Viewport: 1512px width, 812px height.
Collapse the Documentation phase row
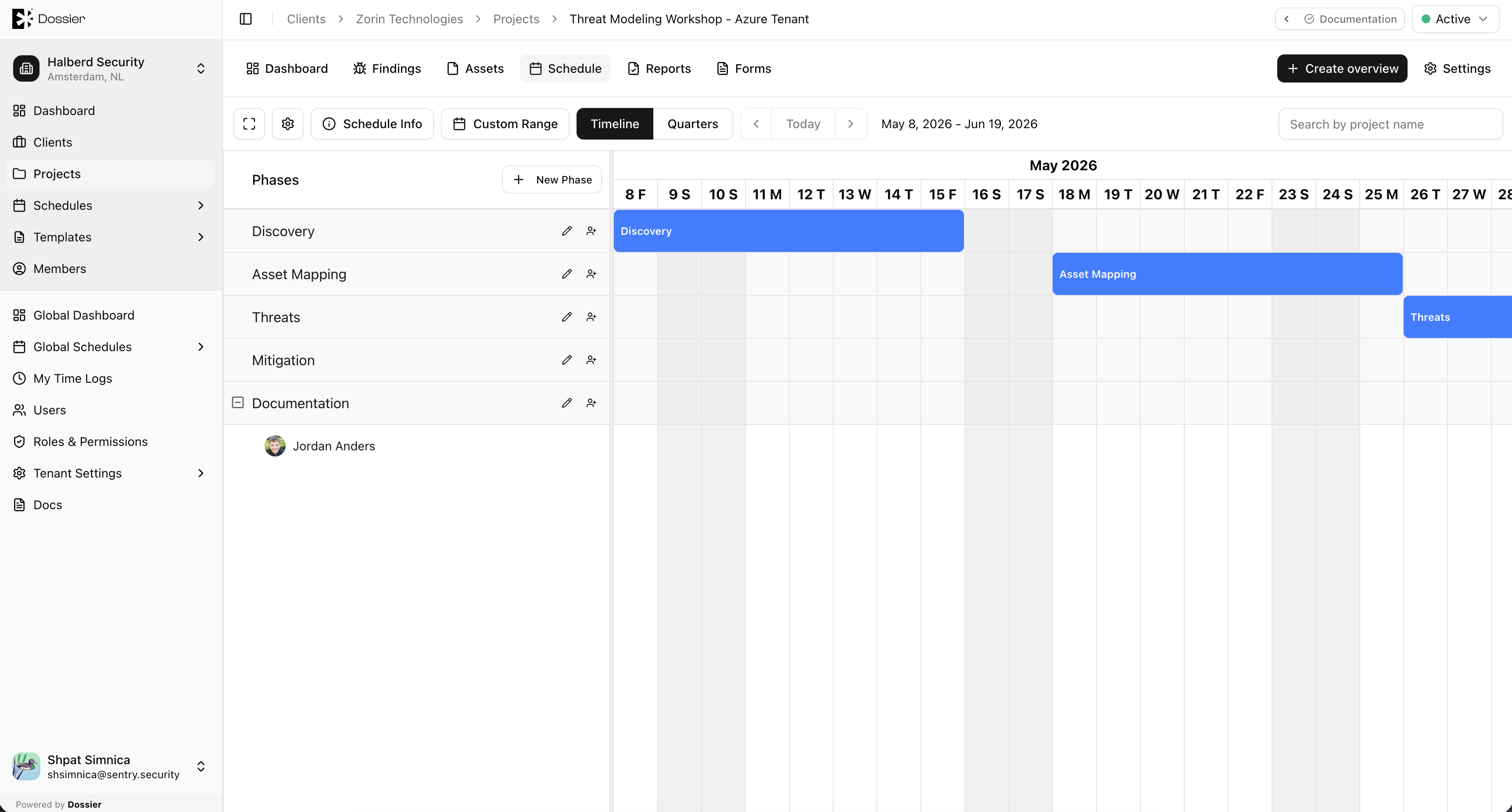[238, 403]
